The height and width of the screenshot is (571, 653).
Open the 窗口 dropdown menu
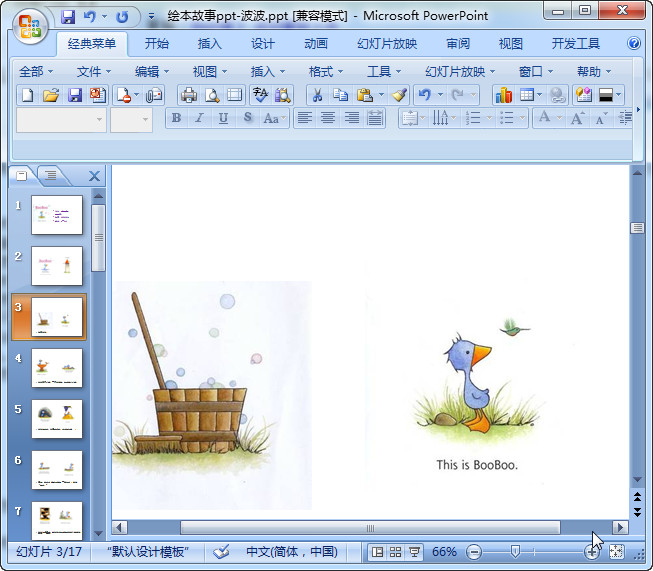tap(536, 72)
